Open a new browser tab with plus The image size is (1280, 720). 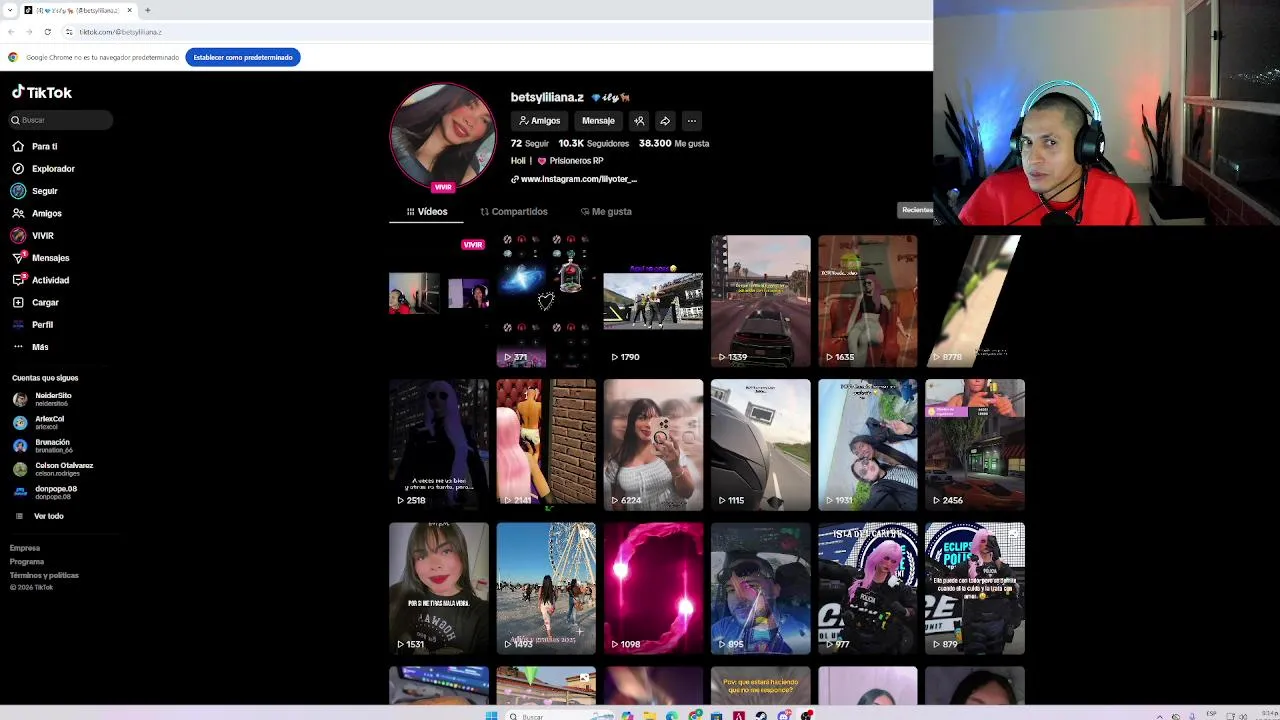pos(147,10)
